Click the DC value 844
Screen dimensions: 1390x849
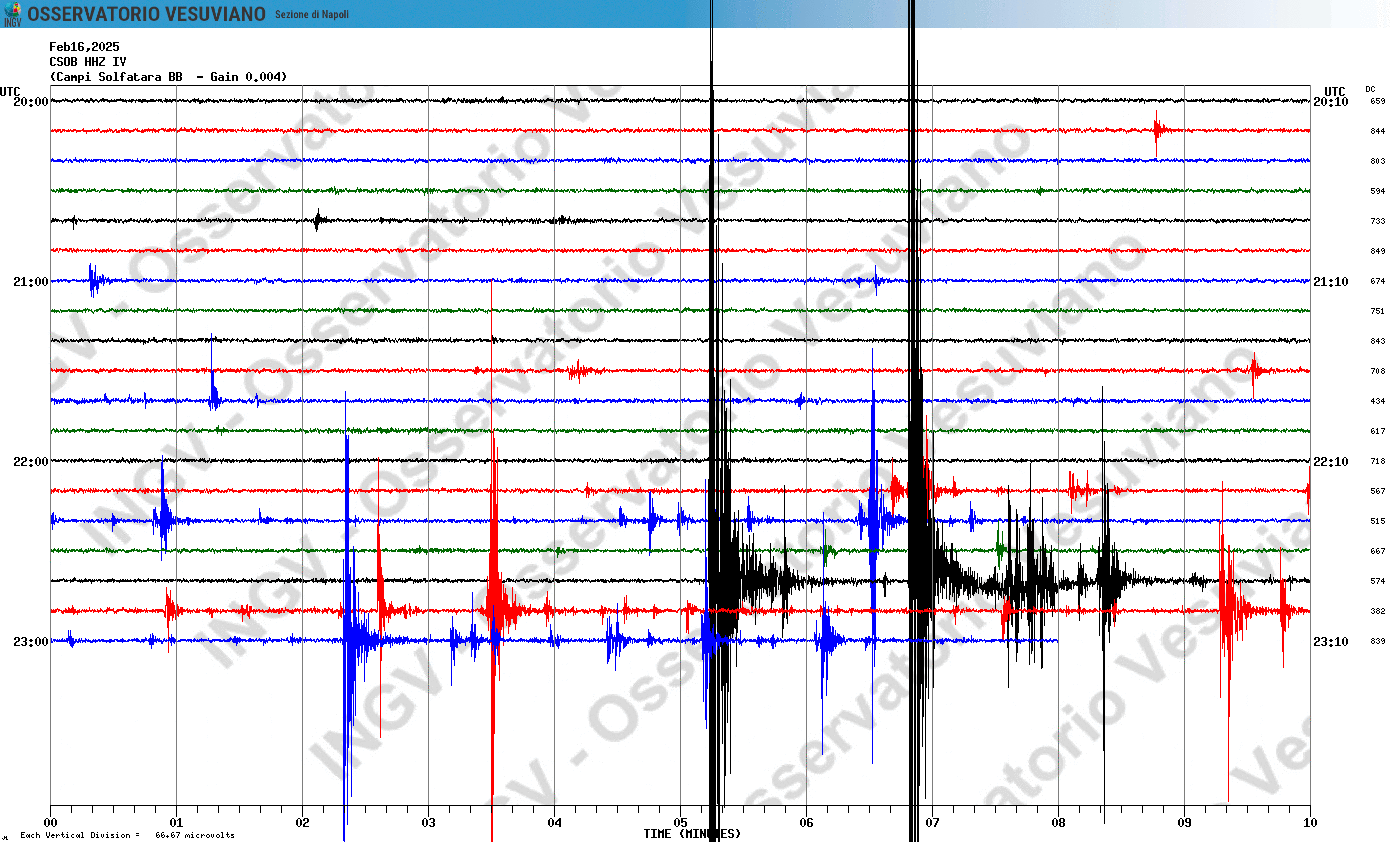click(x=1377, y=131)
